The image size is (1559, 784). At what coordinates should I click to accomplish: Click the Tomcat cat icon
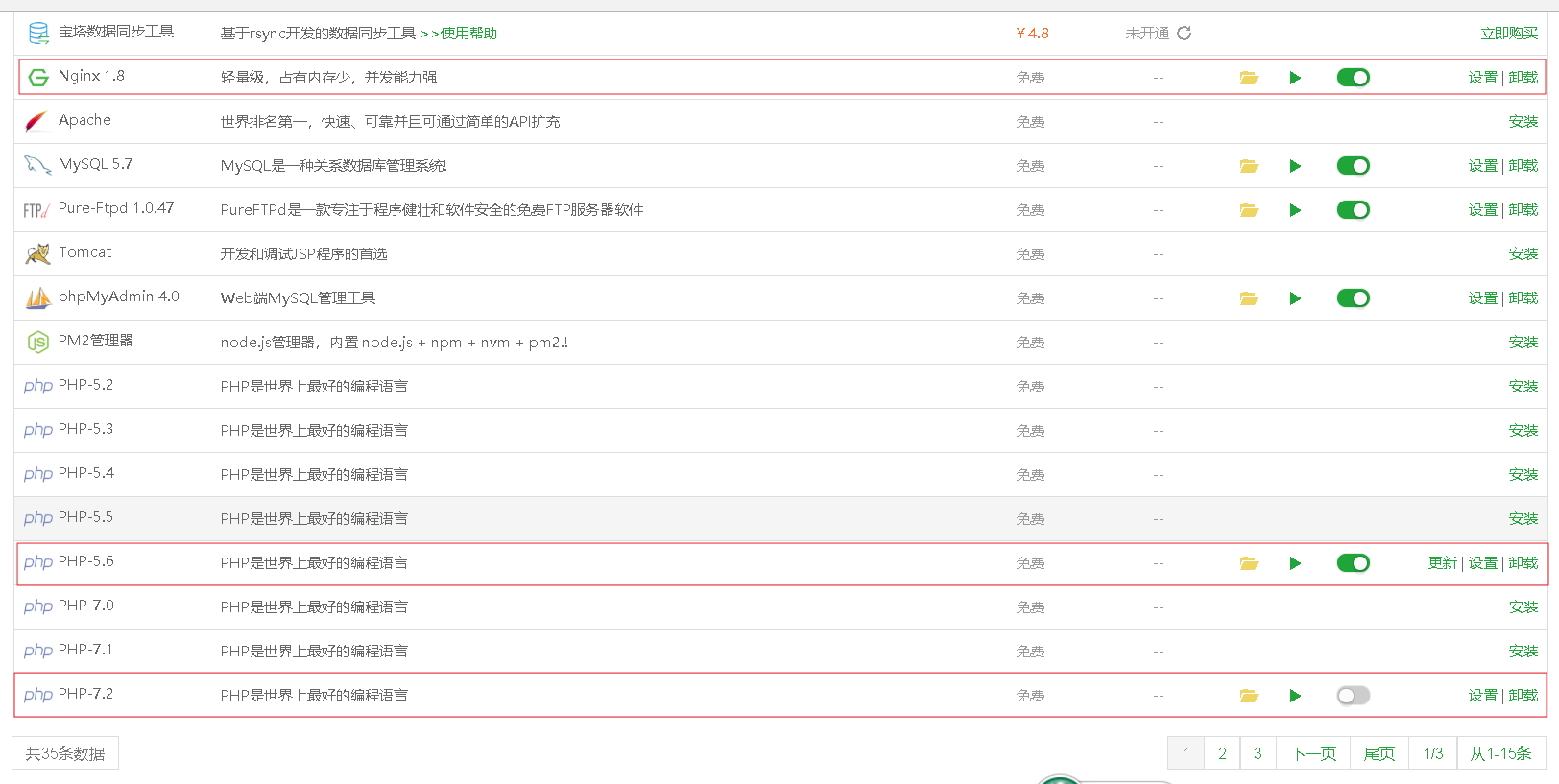(37, 253)
